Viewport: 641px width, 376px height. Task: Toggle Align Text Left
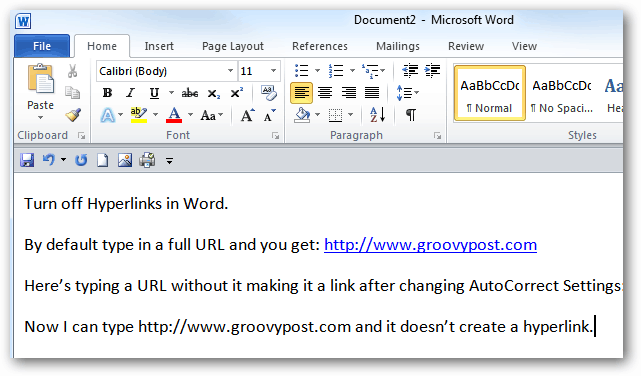pos(302,93)
